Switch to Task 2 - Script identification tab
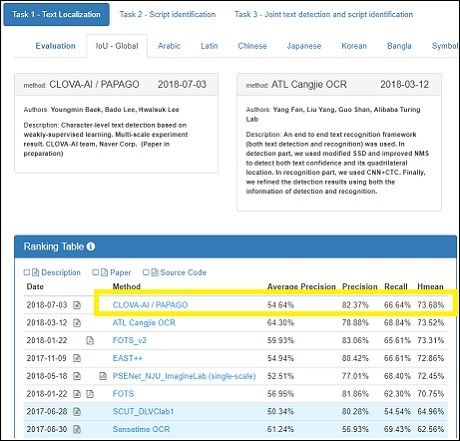 (168, 14)
